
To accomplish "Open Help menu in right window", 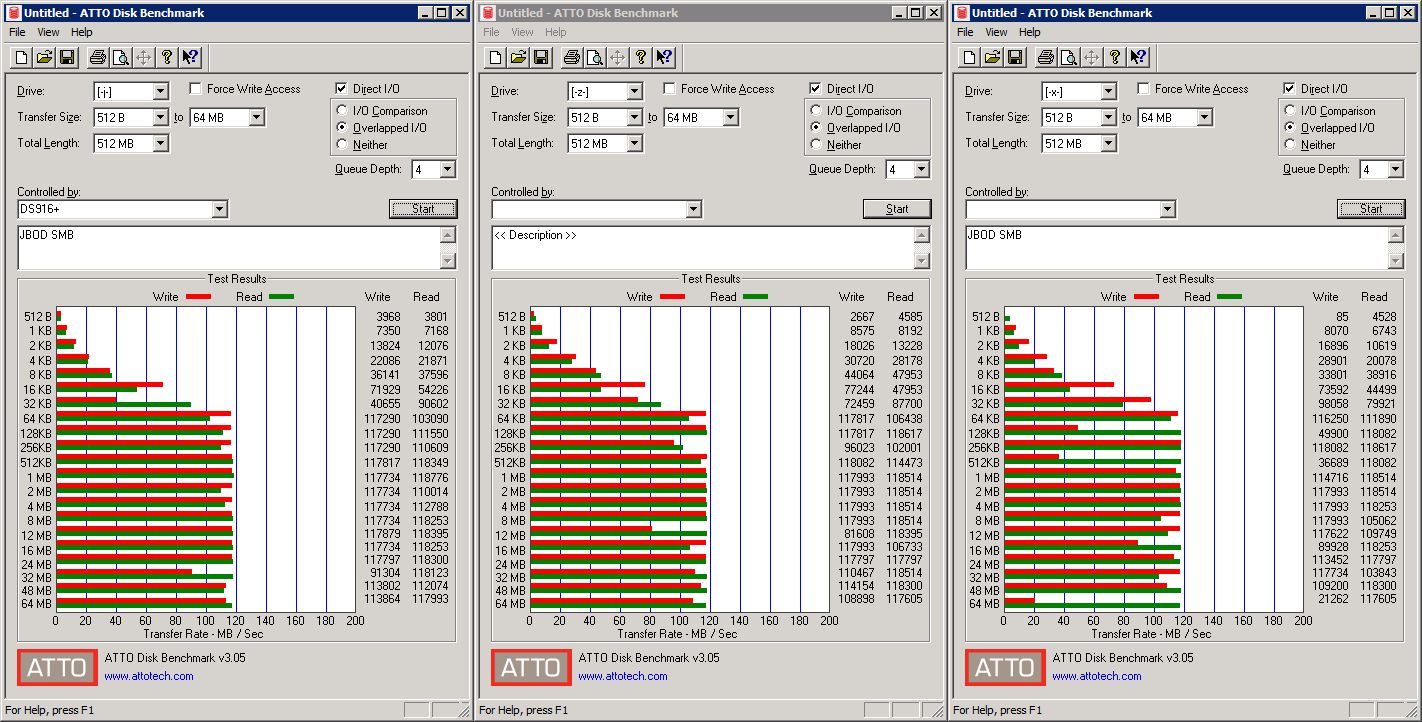I will (1030, 32).
